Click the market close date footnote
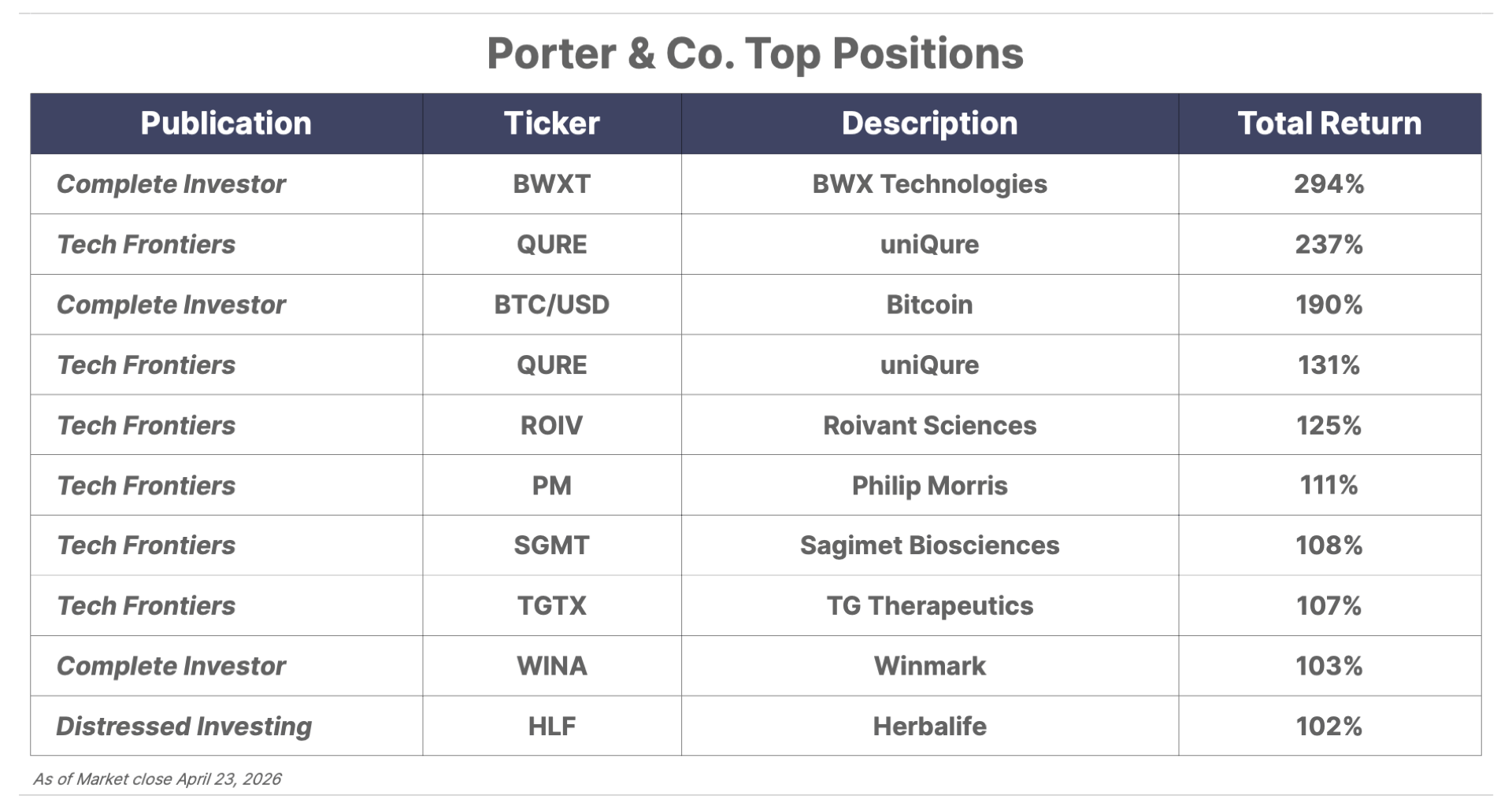 157,779
